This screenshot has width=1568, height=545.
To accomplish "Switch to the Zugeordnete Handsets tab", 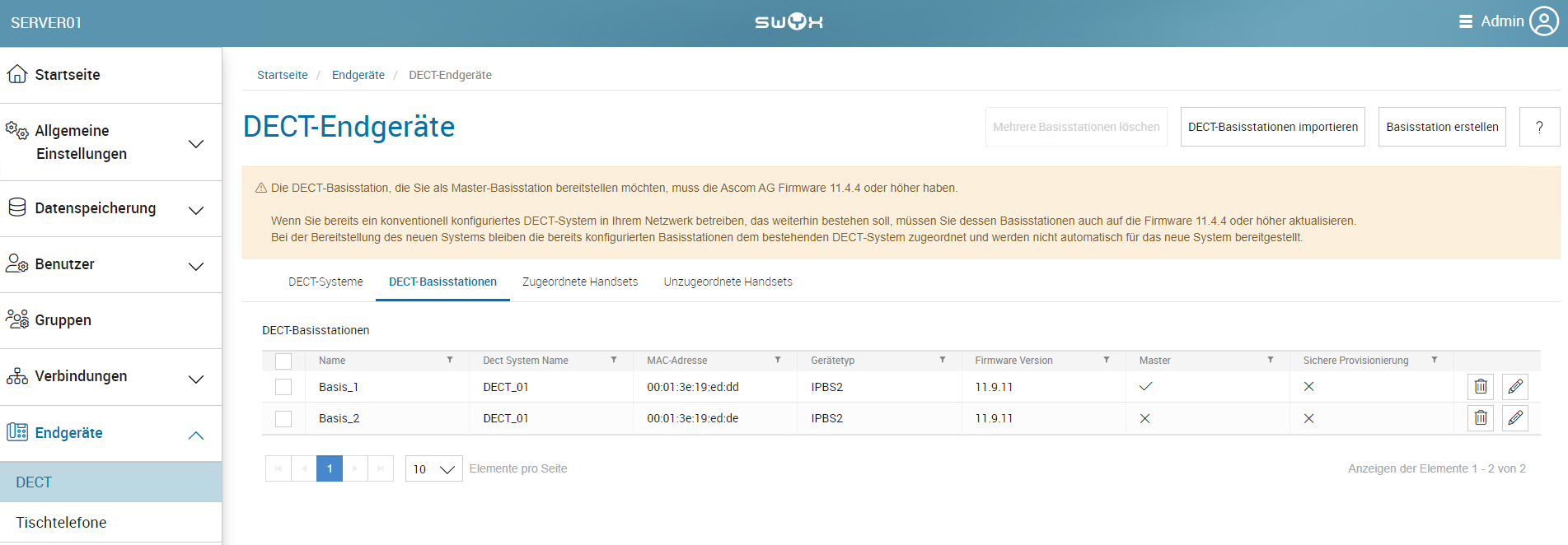I will pos(579,282).
